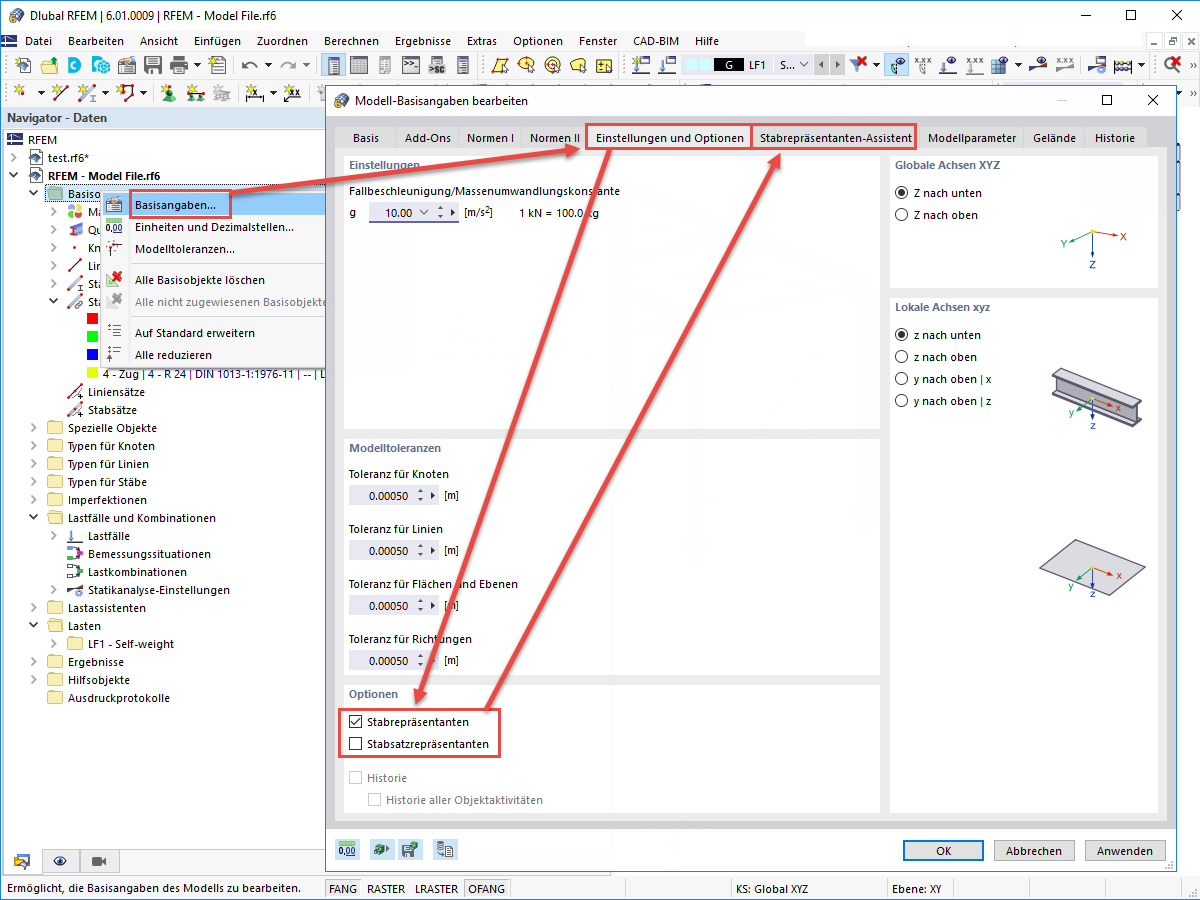The width and height of the screenshot is (1200, 900).
Task: Toggle the Navigator panel toolbar icon
Action: (333, 65)
